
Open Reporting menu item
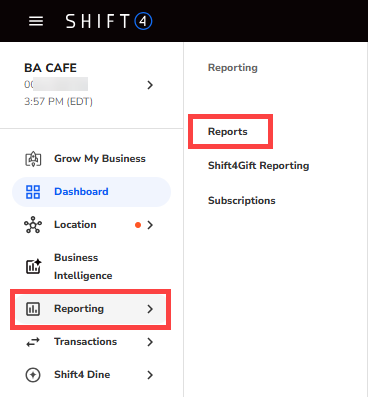(91, 309)
